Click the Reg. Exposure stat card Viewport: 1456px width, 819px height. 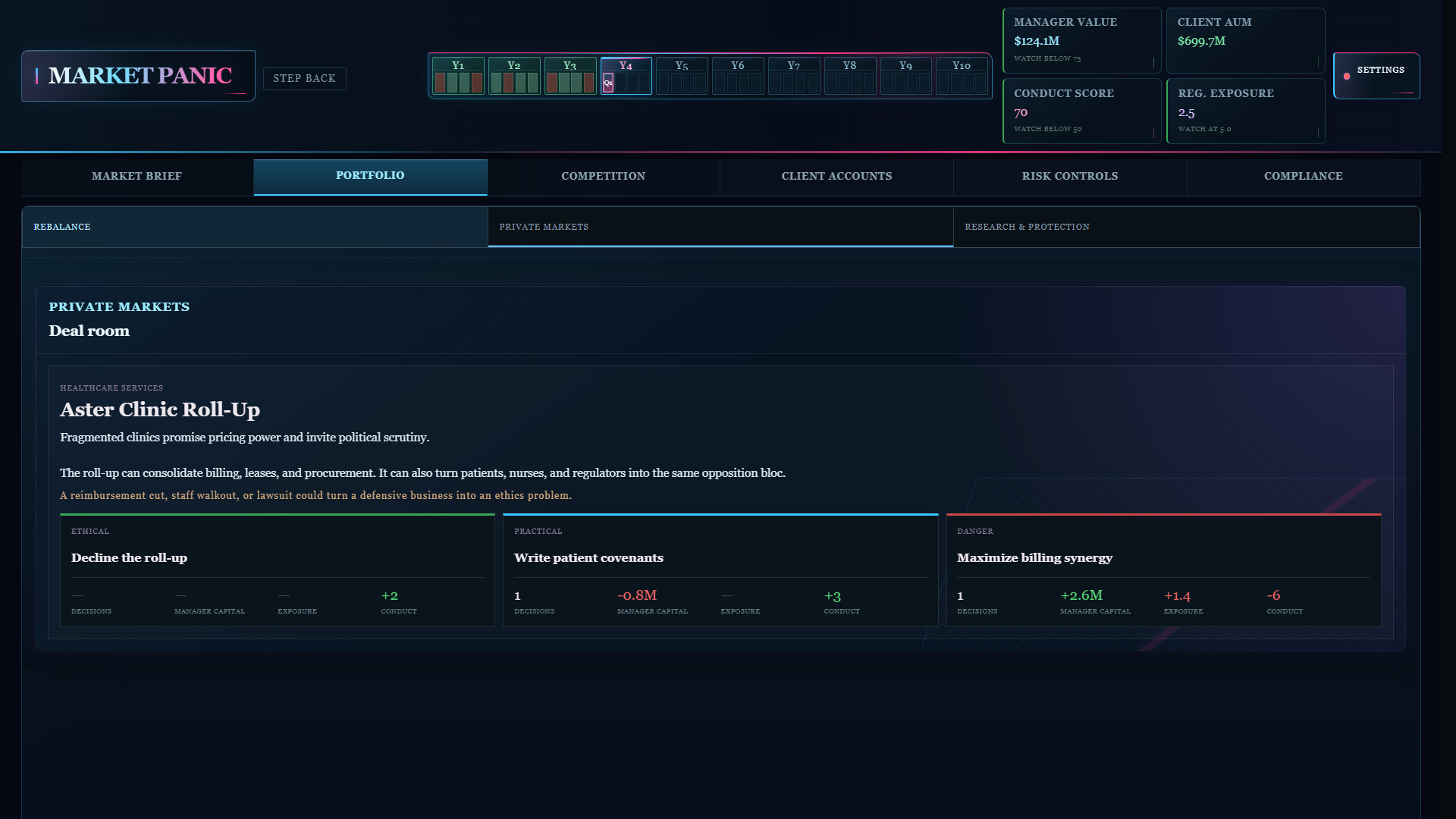tap(1246, 111)
